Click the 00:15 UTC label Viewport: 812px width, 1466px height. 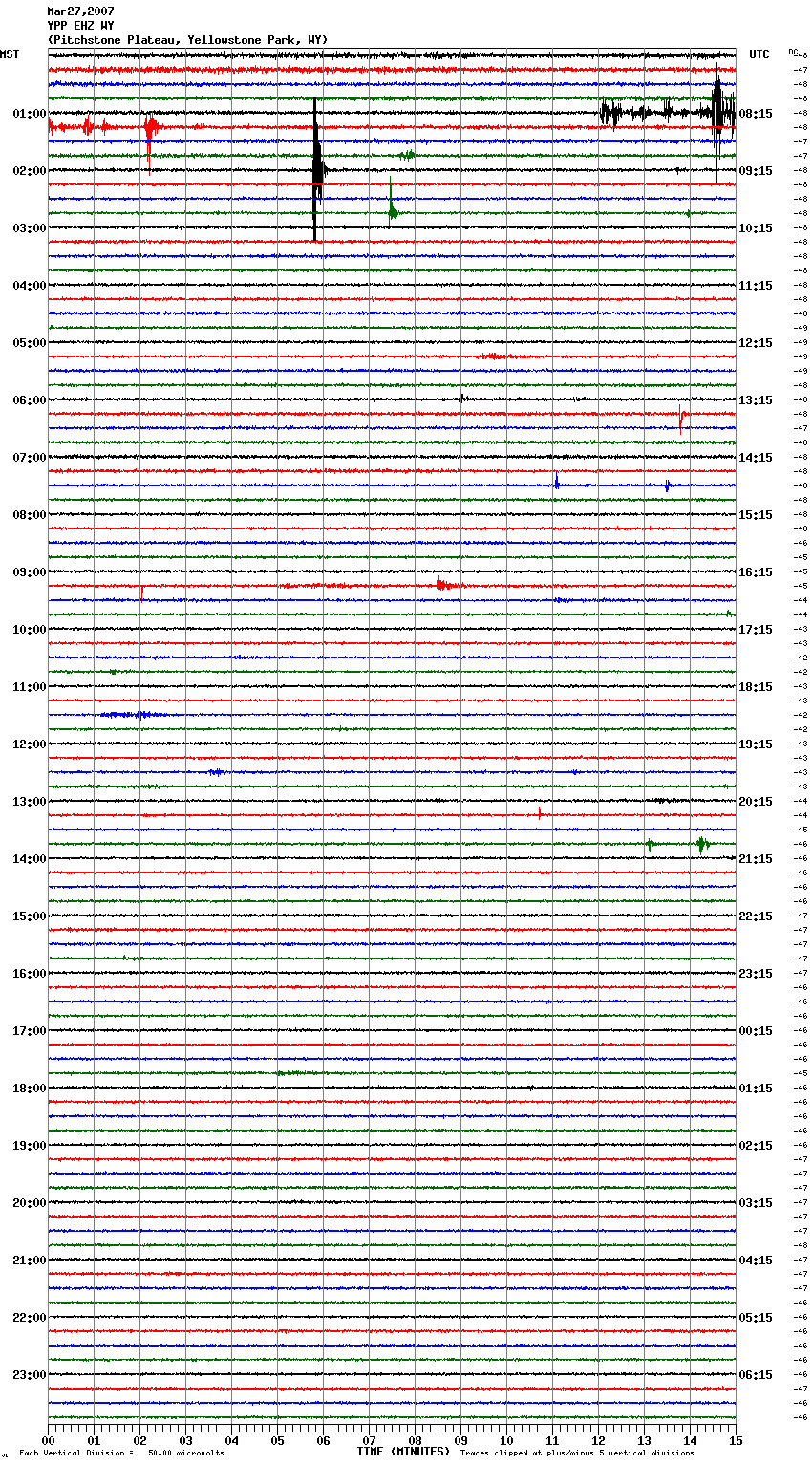click(756, 1031)
